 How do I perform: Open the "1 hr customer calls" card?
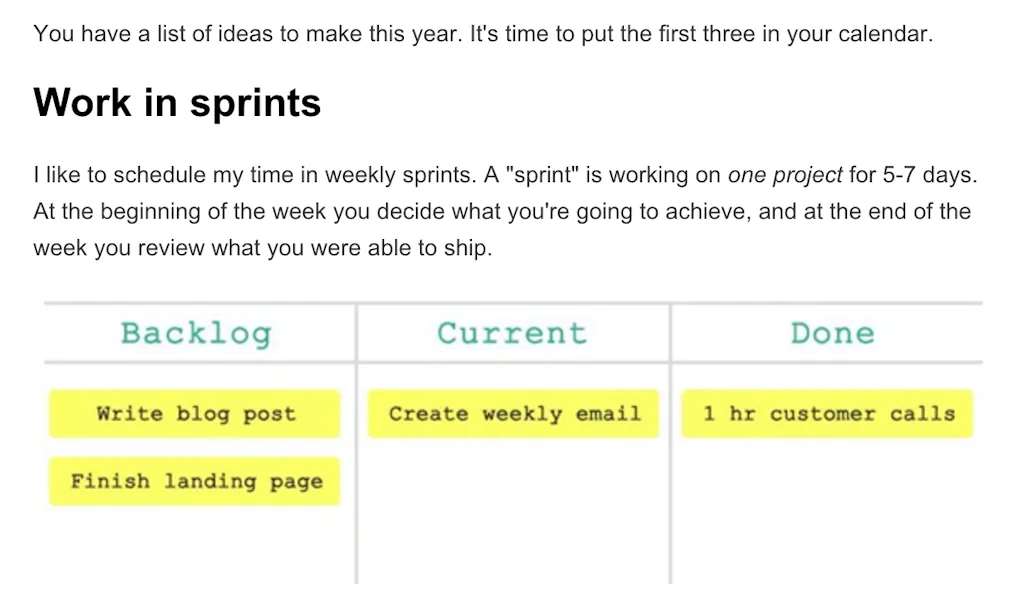pyautogui.click(x=828, y=414)
